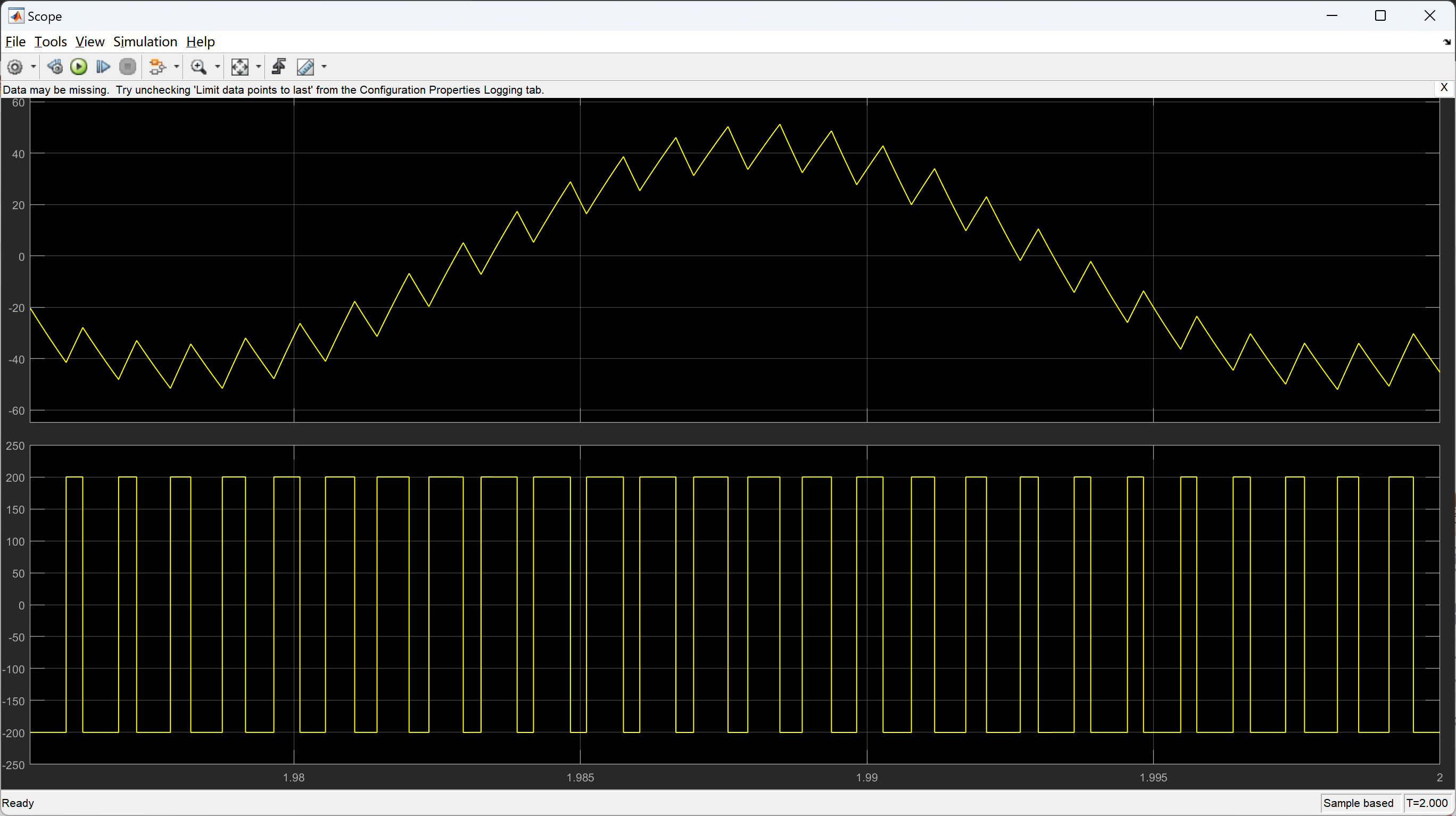The height and width of the screenshot is (816, 1456).
Task: Dismiss the 'Data may be missing' notification
Action: pyautogui.click(x=1444, y=88)
